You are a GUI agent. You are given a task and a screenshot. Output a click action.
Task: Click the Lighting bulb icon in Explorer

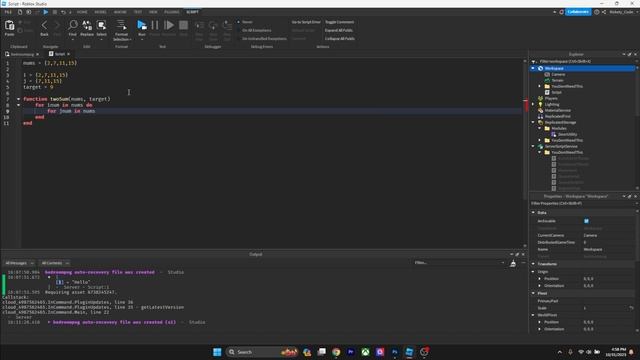tap(540, 104)
